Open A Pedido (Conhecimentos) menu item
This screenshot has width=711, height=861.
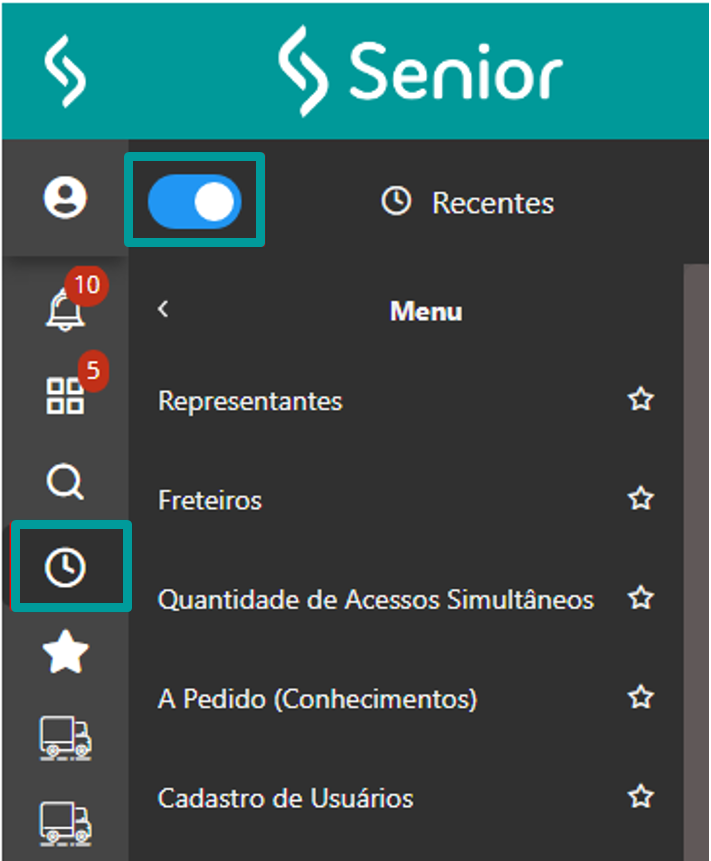317,699
